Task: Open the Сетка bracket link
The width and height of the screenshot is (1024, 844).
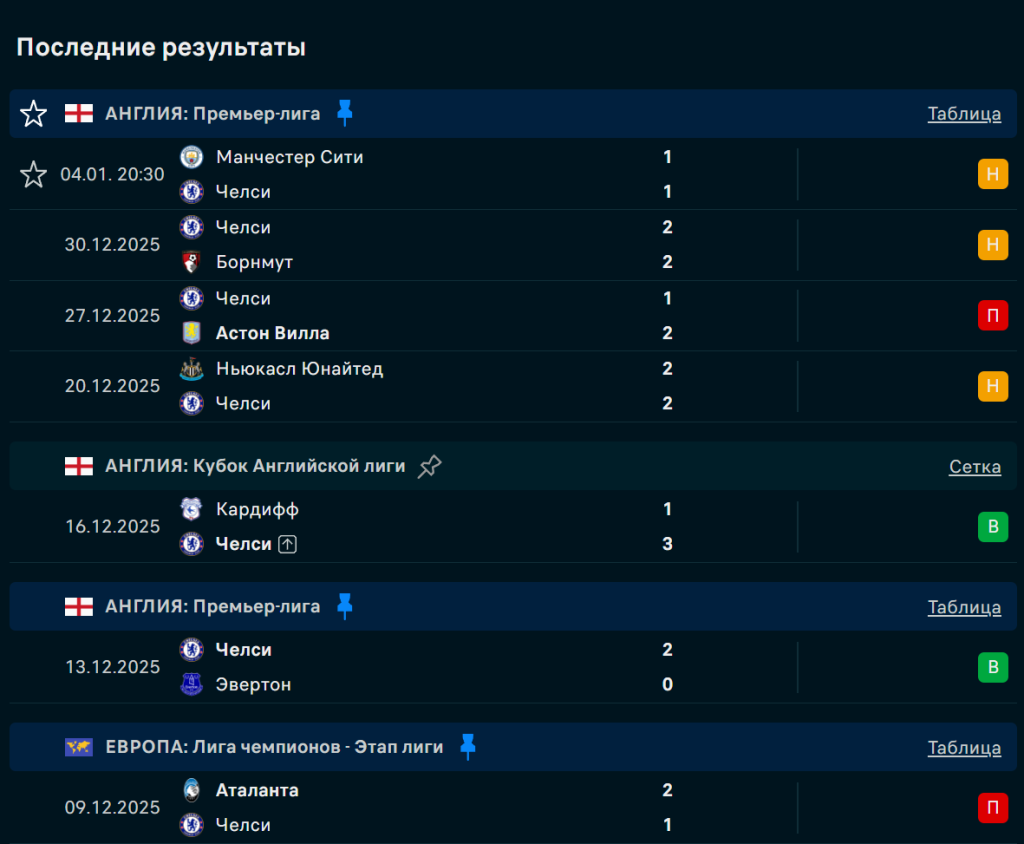Action: coord(974,466)
